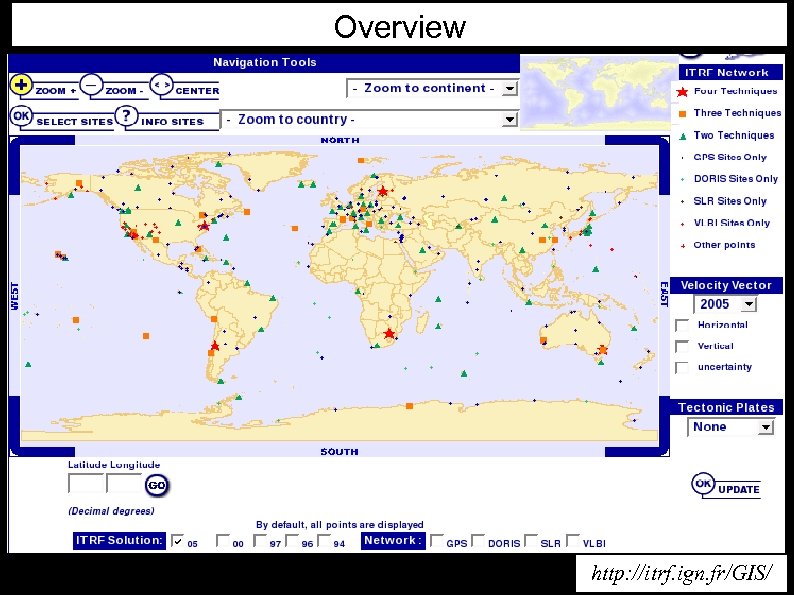The image size is (794, 595).
Task: Enable the SLR network checkbox
Action: (x=531, y=540)
